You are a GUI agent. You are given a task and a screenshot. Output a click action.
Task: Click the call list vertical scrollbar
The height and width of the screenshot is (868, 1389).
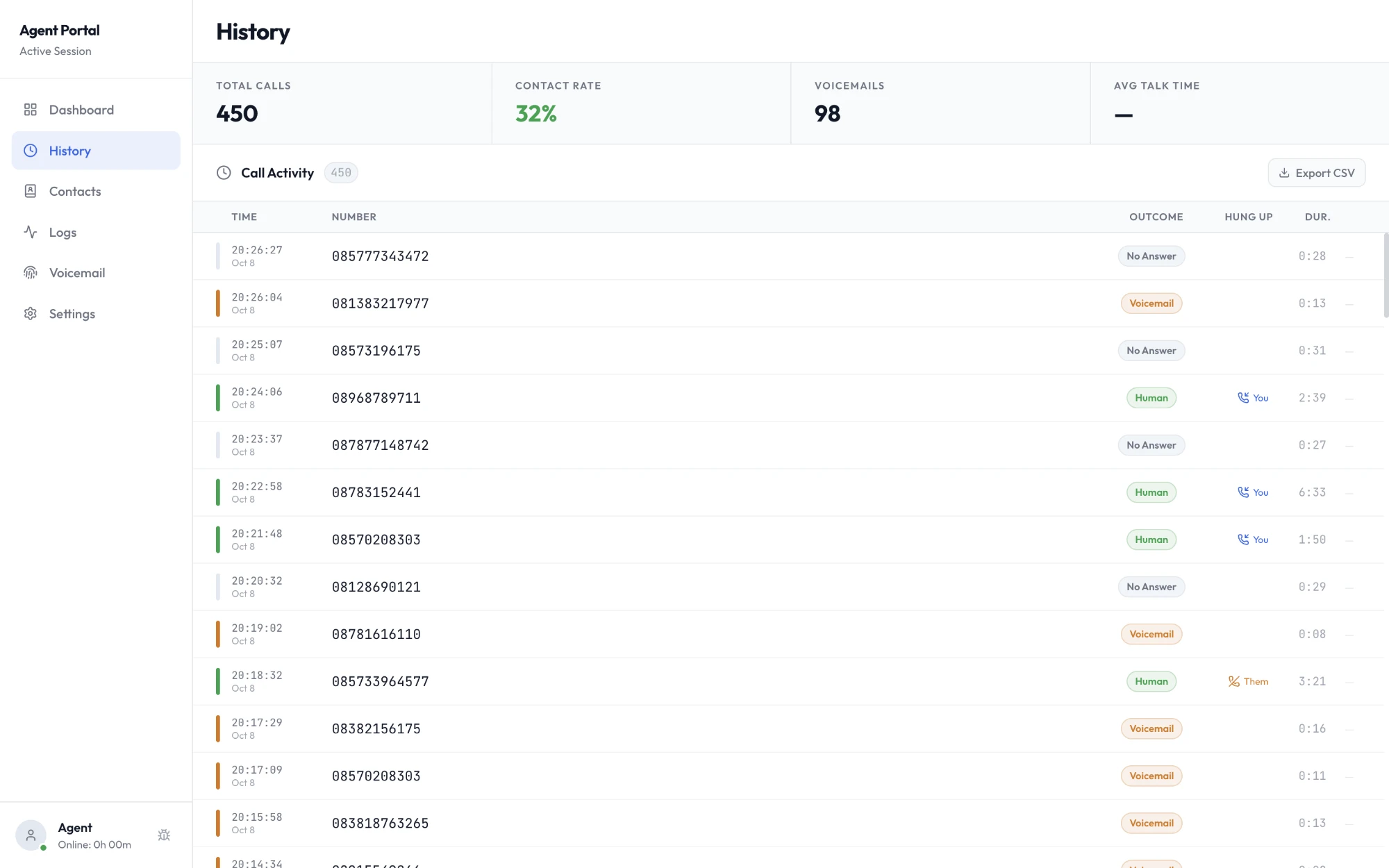(1386, 275)
